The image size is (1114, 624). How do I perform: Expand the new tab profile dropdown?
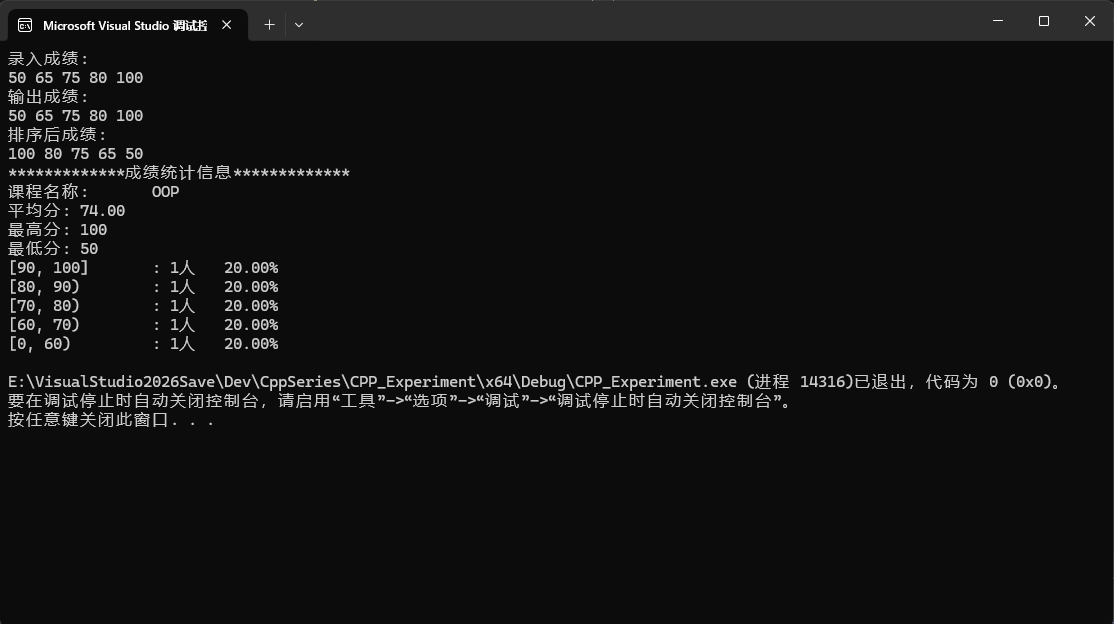(x=299, y=25)
